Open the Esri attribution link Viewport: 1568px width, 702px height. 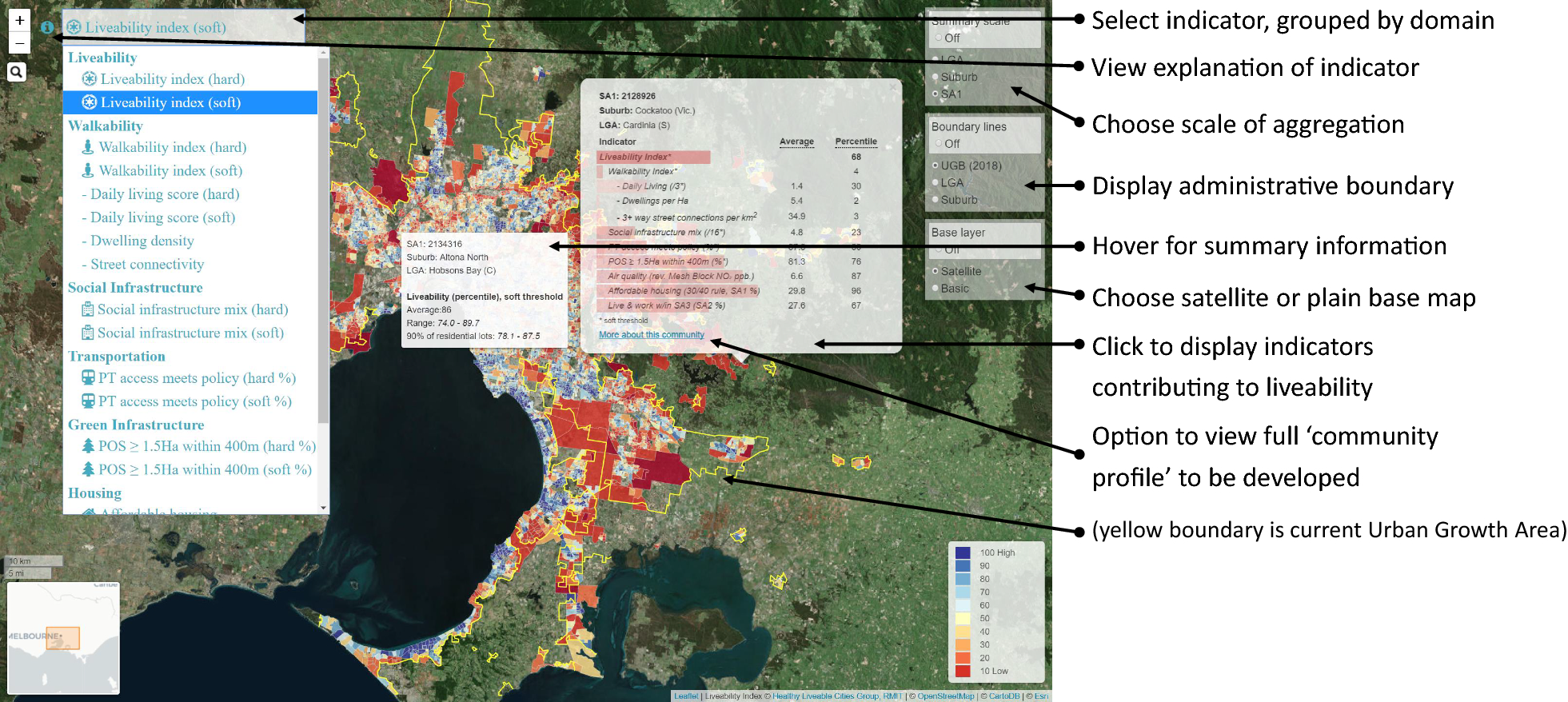click(x=1041, y=696)
